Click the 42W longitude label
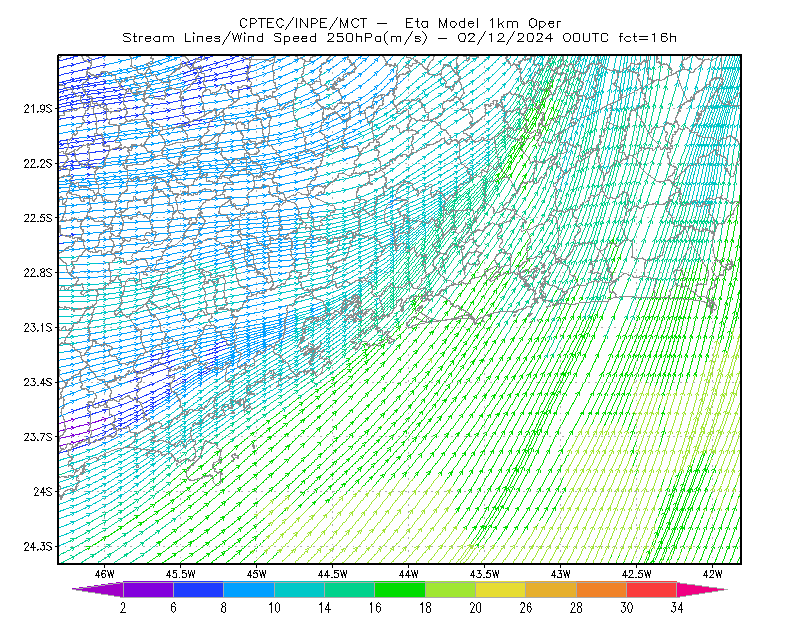800x618 pixels. pyautogui.click(x=713, y=574)
